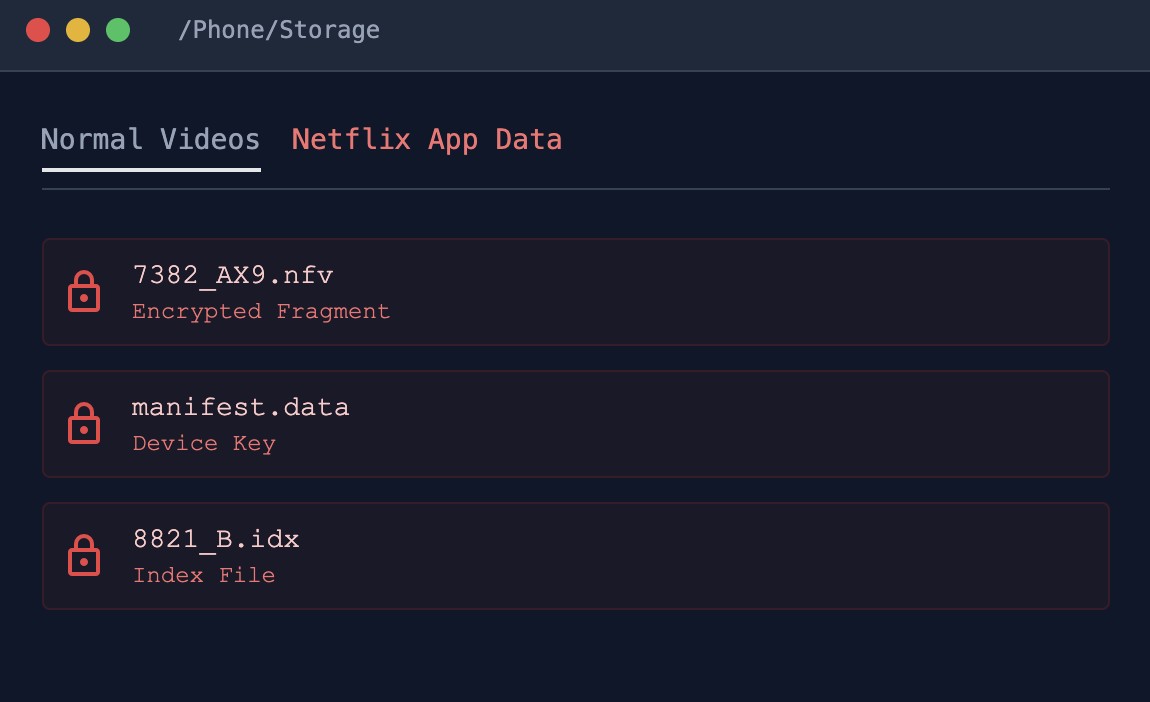Viewport: 1150px width, 702px height.
Task: Click the lock icon beside 8821_B.idx
Action: coord(85,556)
